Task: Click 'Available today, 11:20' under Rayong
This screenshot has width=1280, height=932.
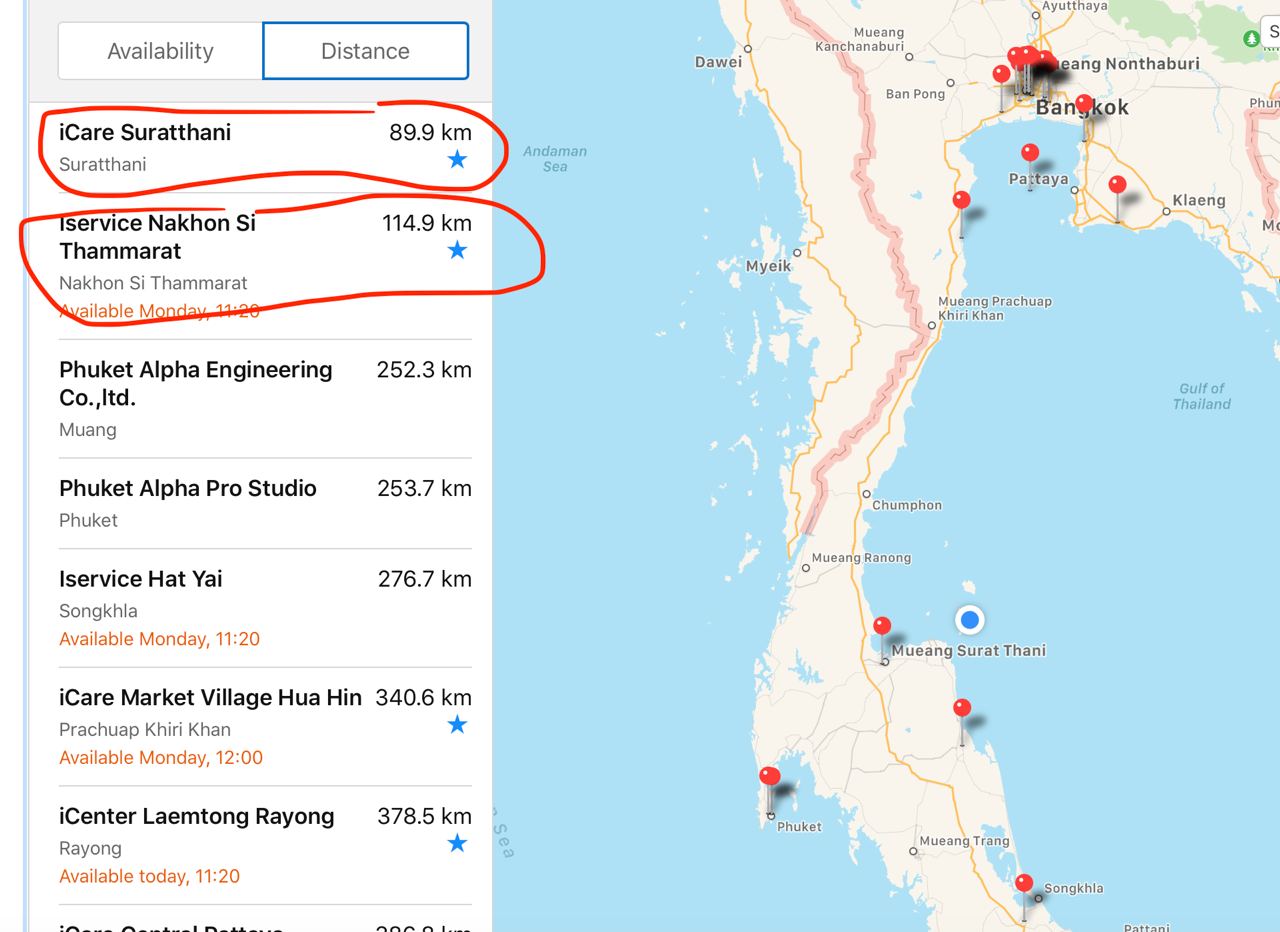Action: click(x=150, y=877)
